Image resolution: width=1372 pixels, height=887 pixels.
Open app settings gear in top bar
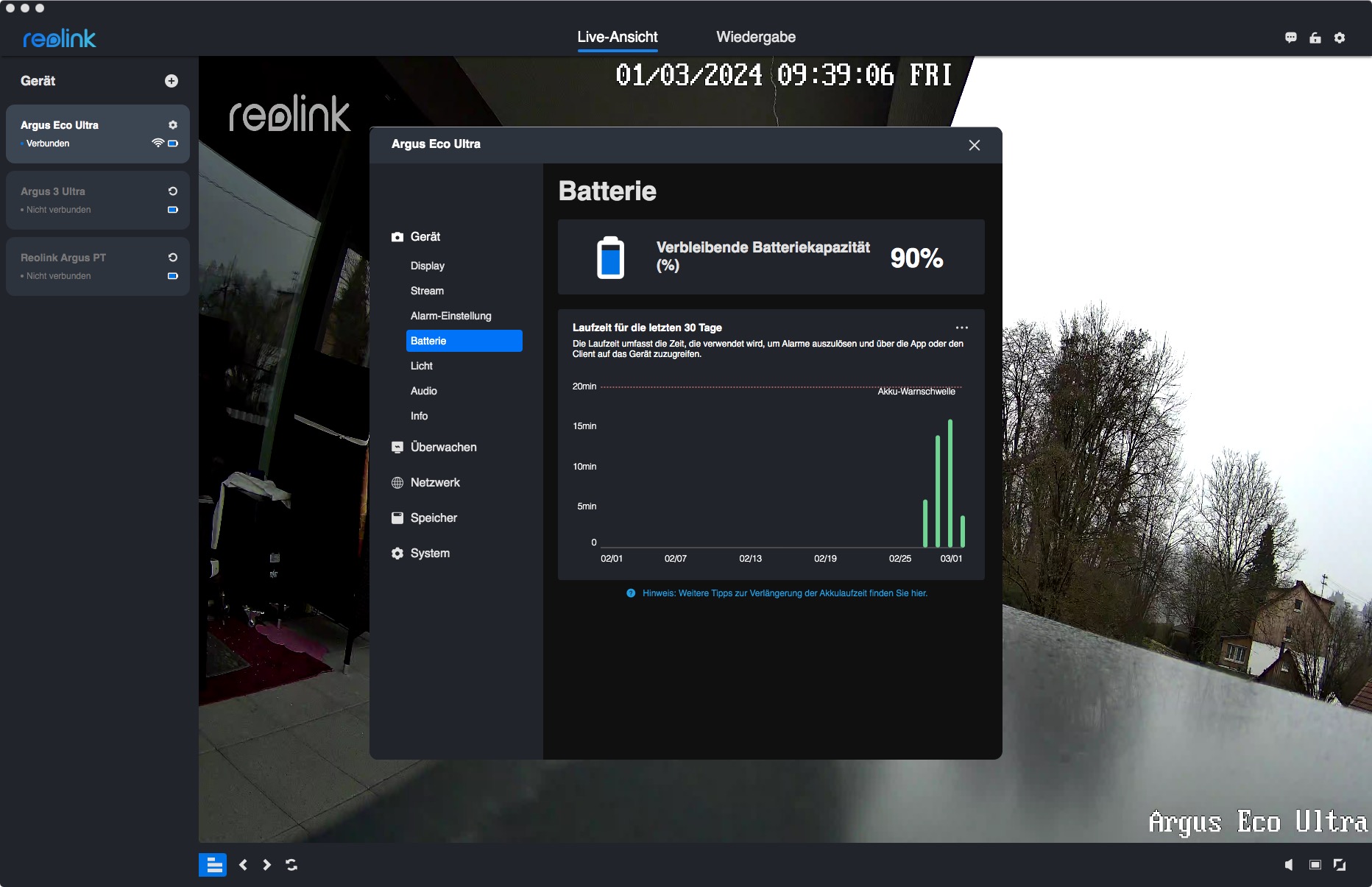click(1340, 38)
